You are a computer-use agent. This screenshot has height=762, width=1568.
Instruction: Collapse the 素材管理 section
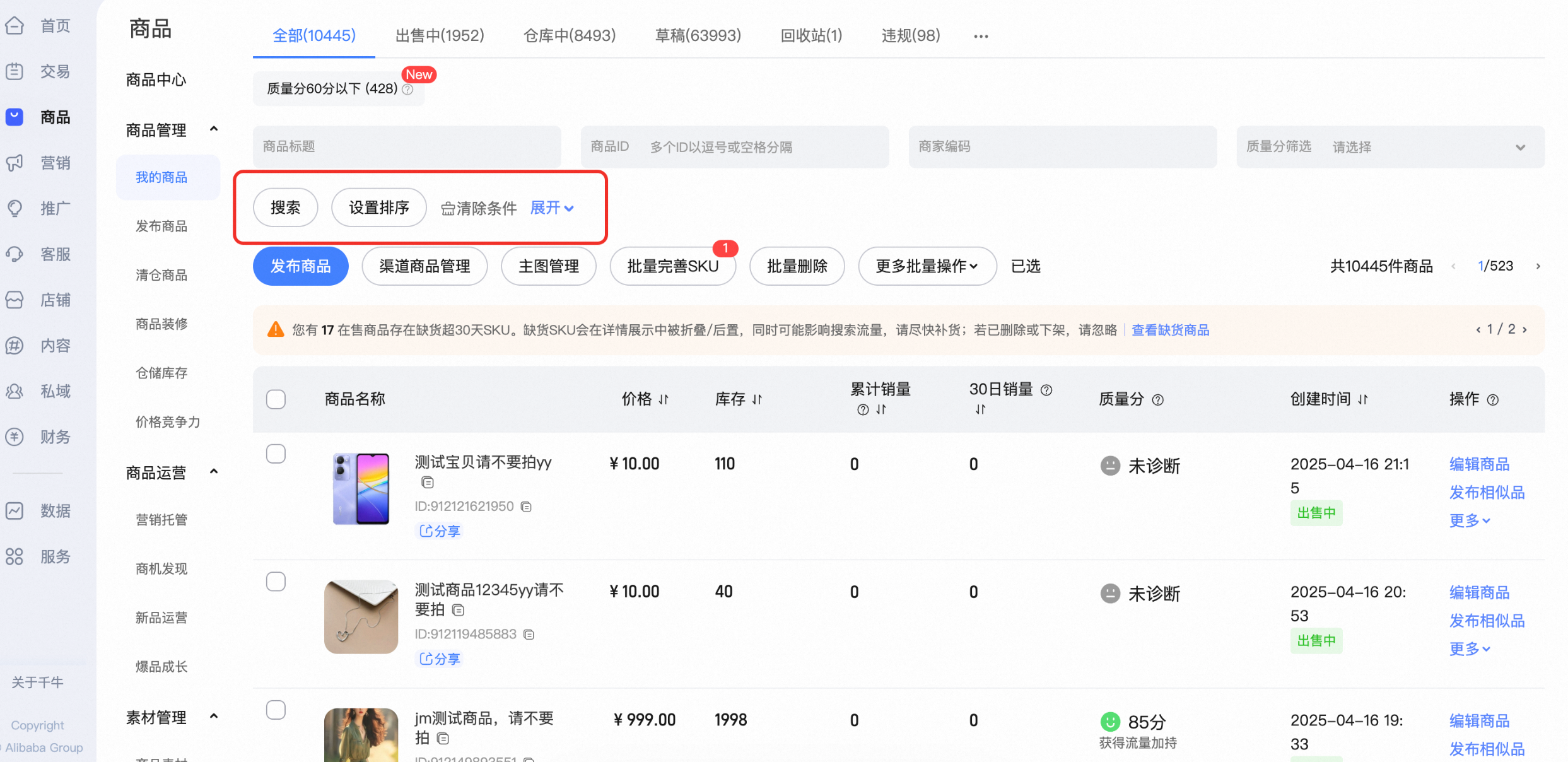coord(214,717)
